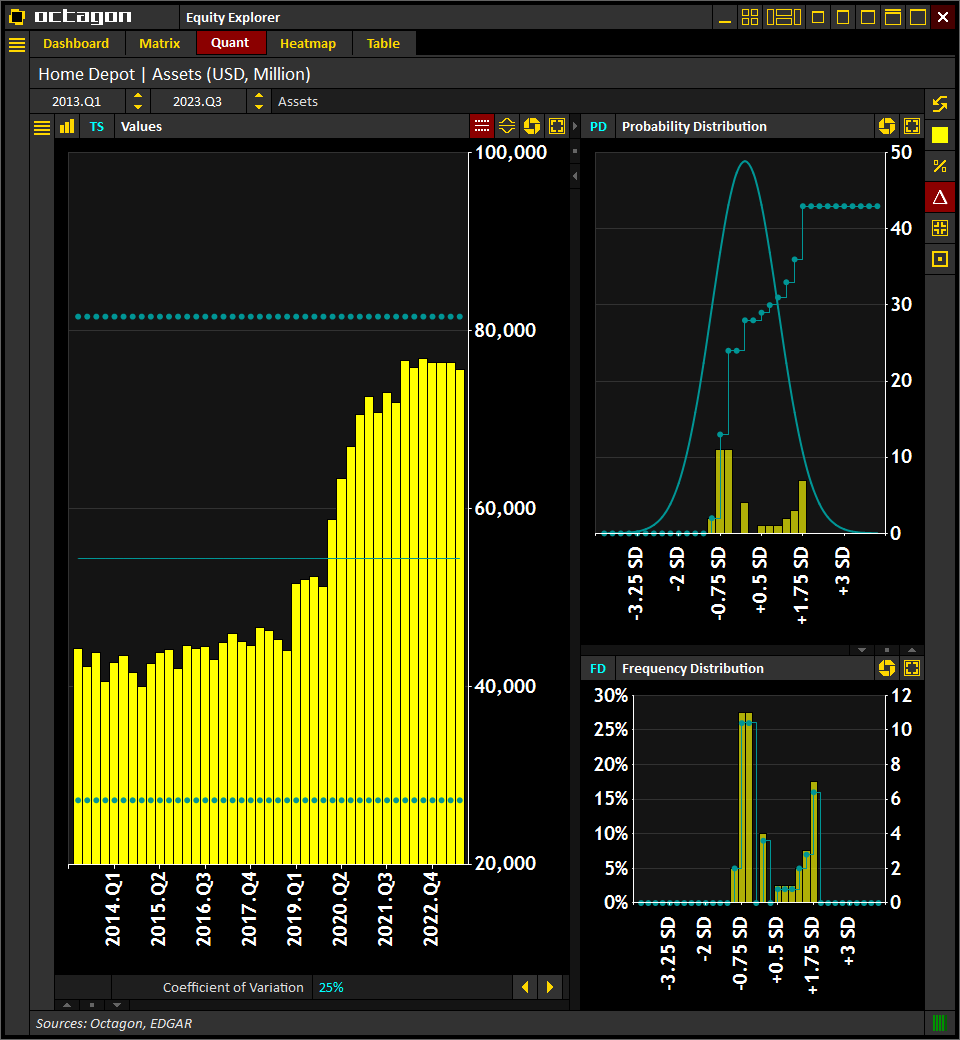Toggle the double-chevron axis icon in Values toolbar
The image size is (960, 1040).
[x=506, y=126]
